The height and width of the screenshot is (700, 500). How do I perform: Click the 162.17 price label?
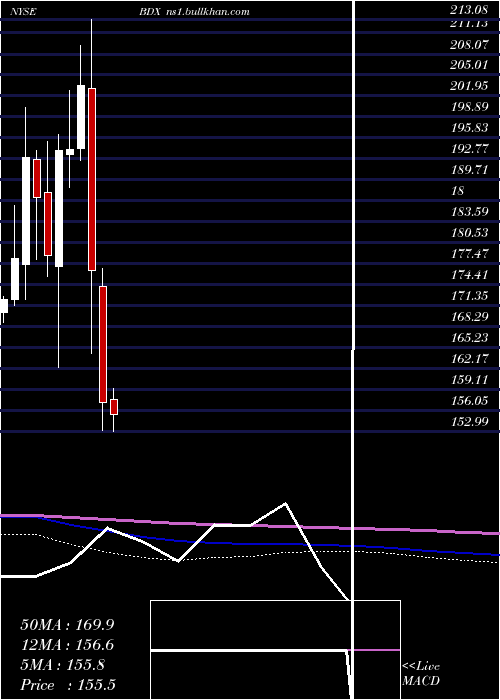click(x=469, y=358)
